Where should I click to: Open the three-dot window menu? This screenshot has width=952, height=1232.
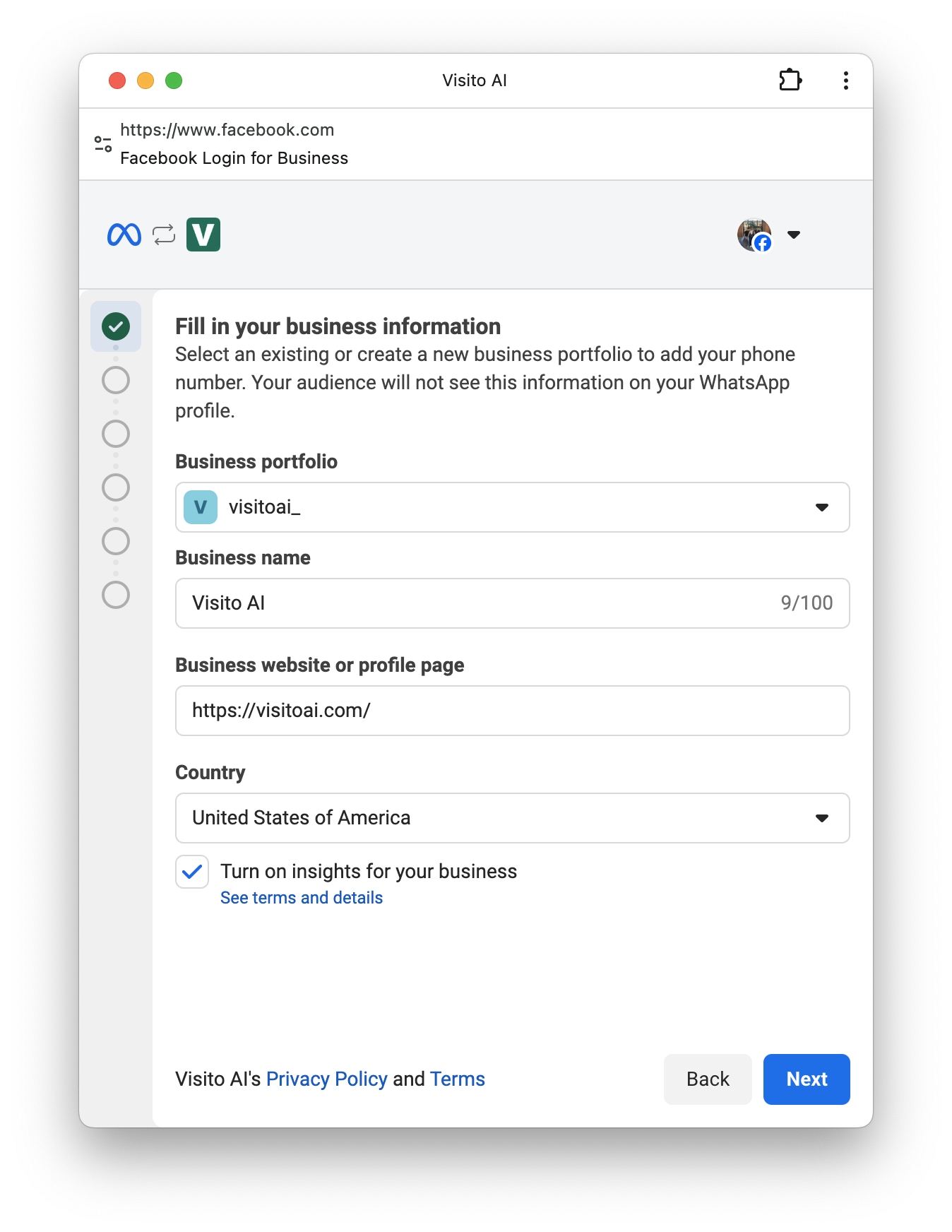pyautogui.click(x=845, y=81)
